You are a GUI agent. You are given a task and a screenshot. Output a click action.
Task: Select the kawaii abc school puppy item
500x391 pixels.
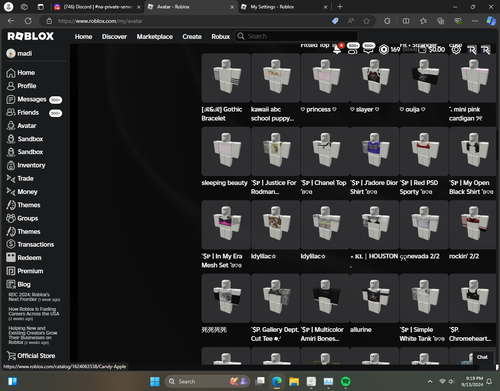click(275, 78)
